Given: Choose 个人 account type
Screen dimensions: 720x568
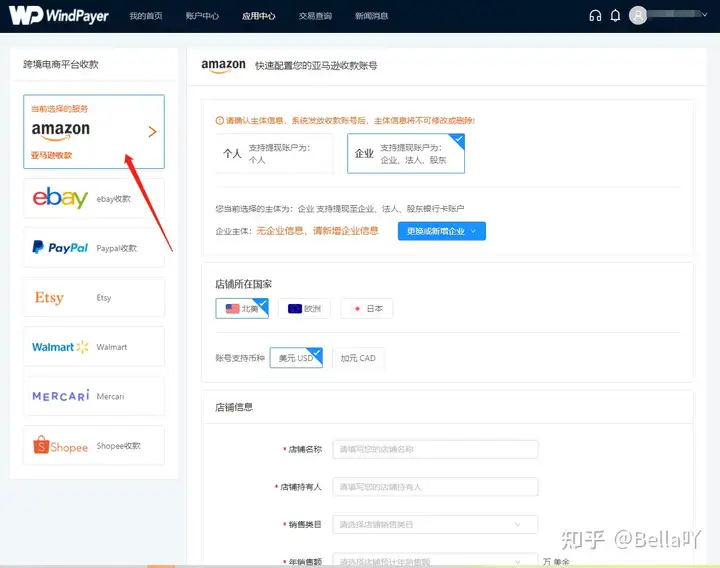Looking at the screenshot, I should point(274,153).
